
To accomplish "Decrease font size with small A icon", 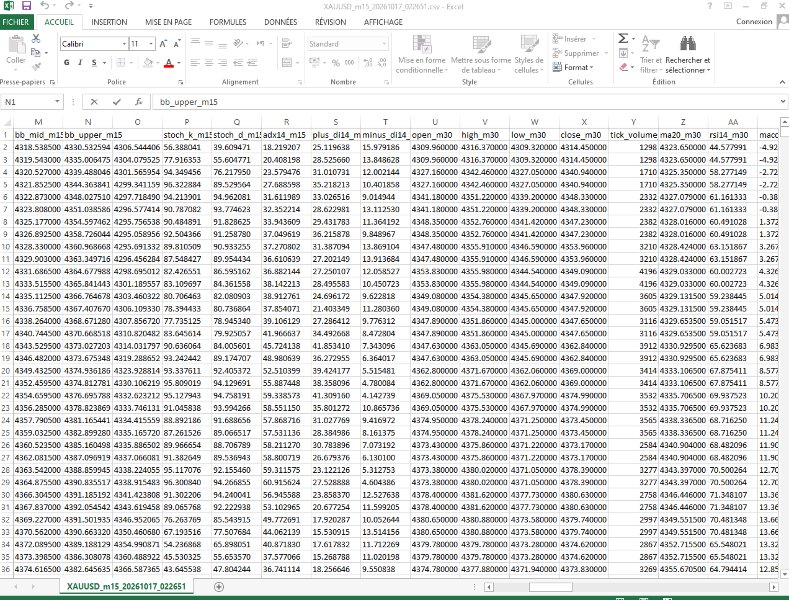I will pyautogui.click(x=177, y=44).
